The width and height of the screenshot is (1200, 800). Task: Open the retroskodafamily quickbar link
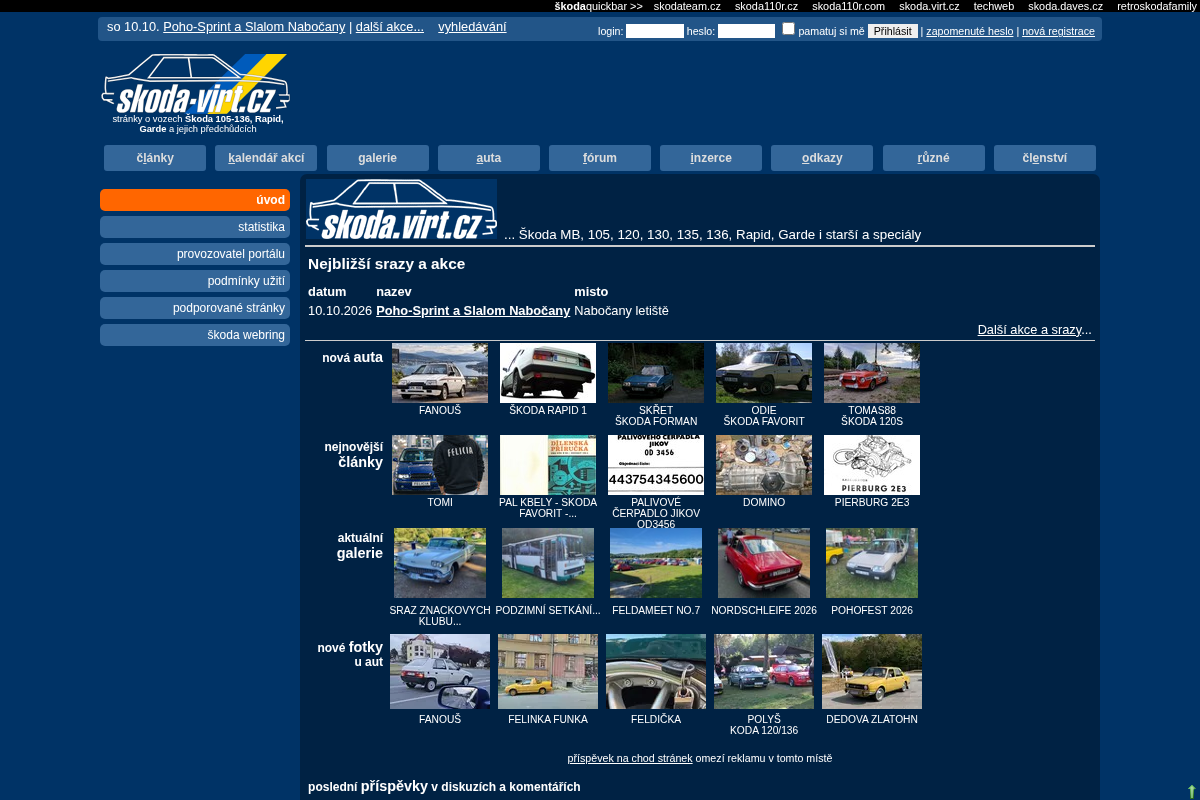(1157, 6)
